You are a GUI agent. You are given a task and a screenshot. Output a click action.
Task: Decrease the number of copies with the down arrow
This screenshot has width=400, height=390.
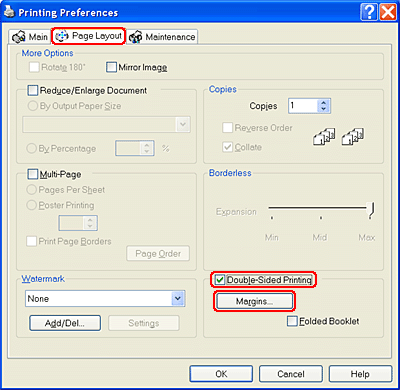point(323,109)
